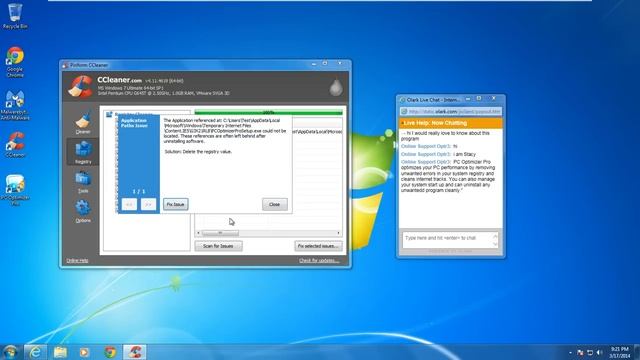Go to previous issue with << button

129,204
